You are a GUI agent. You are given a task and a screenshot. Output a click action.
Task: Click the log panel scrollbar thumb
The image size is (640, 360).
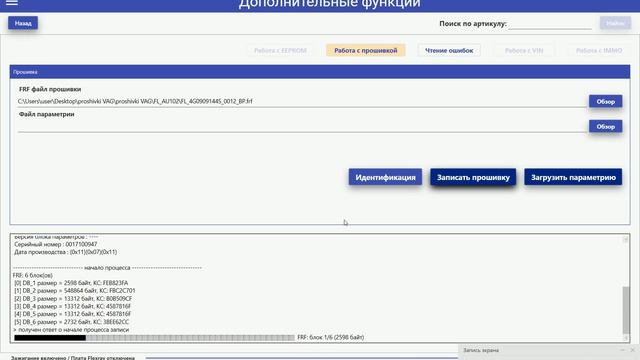(626, 310)
